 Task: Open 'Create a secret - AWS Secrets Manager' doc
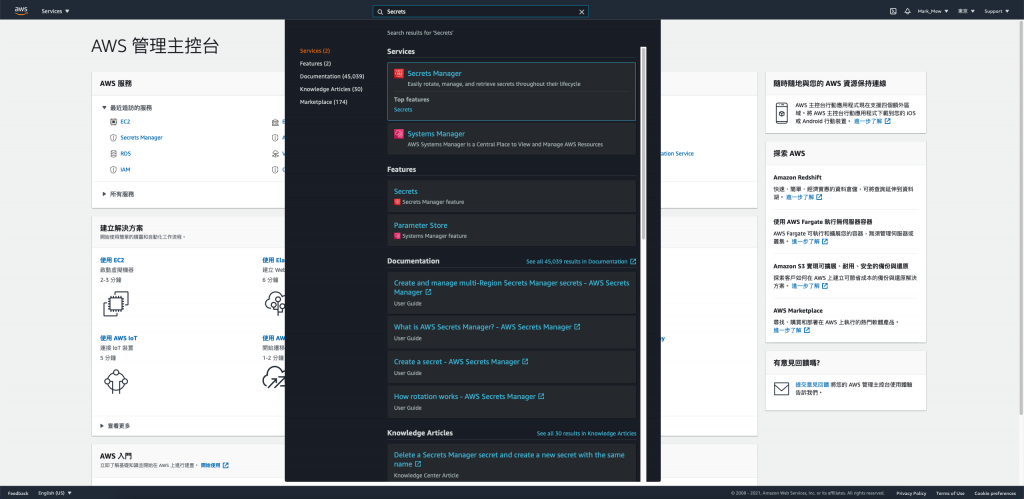[x=461, y=361]
